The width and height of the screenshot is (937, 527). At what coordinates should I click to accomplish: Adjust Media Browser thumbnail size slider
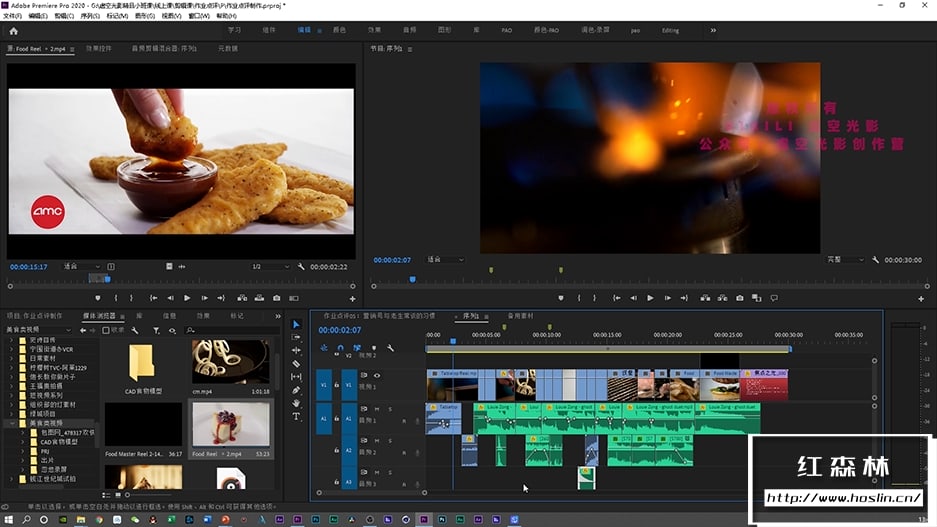coord(127,495)
